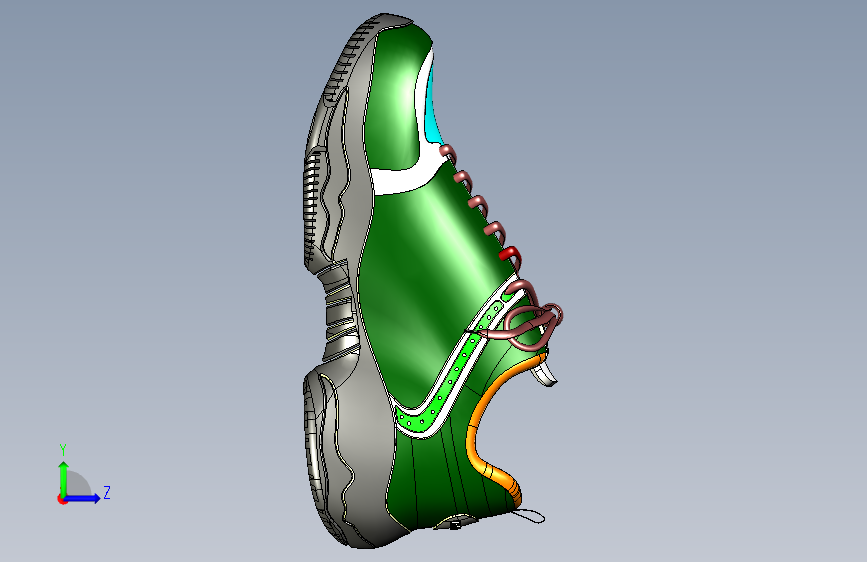Viewport: 867px width, 562px height.
Task: Select the white pull tab near laces
Action: (545, 372)
